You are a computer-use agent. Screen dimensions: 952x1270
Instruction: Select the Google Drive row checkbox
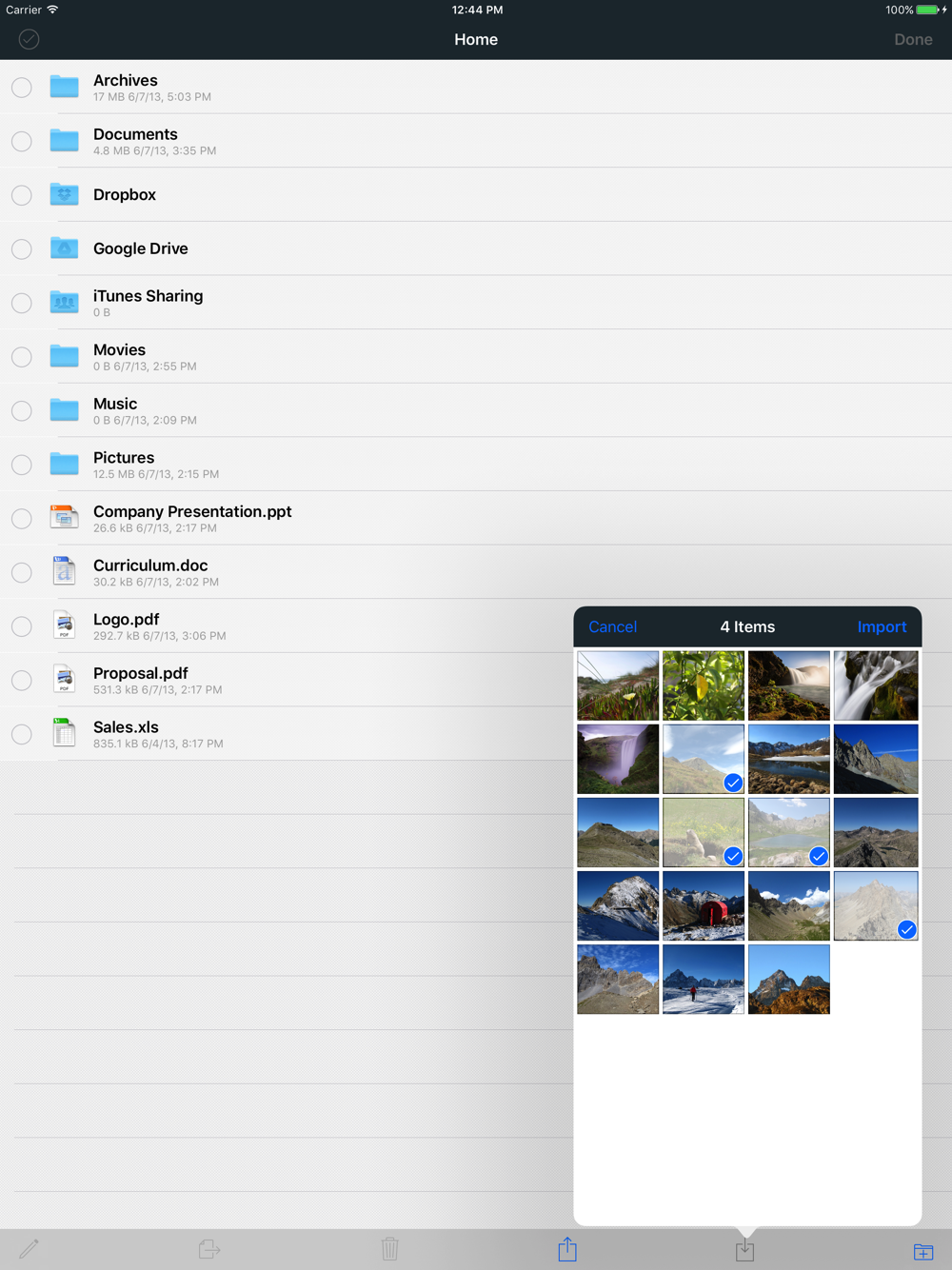pyautogui.click(x=22, y=249)
